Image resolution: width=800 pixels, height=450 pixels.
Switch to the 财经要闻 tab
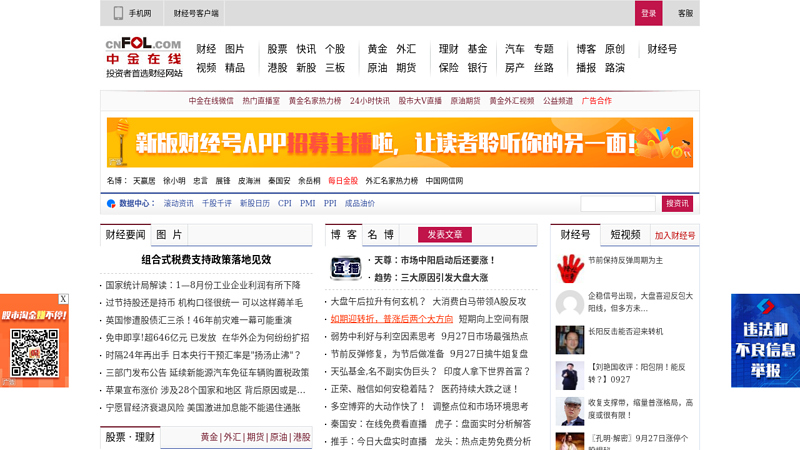(x=126, y=235)
